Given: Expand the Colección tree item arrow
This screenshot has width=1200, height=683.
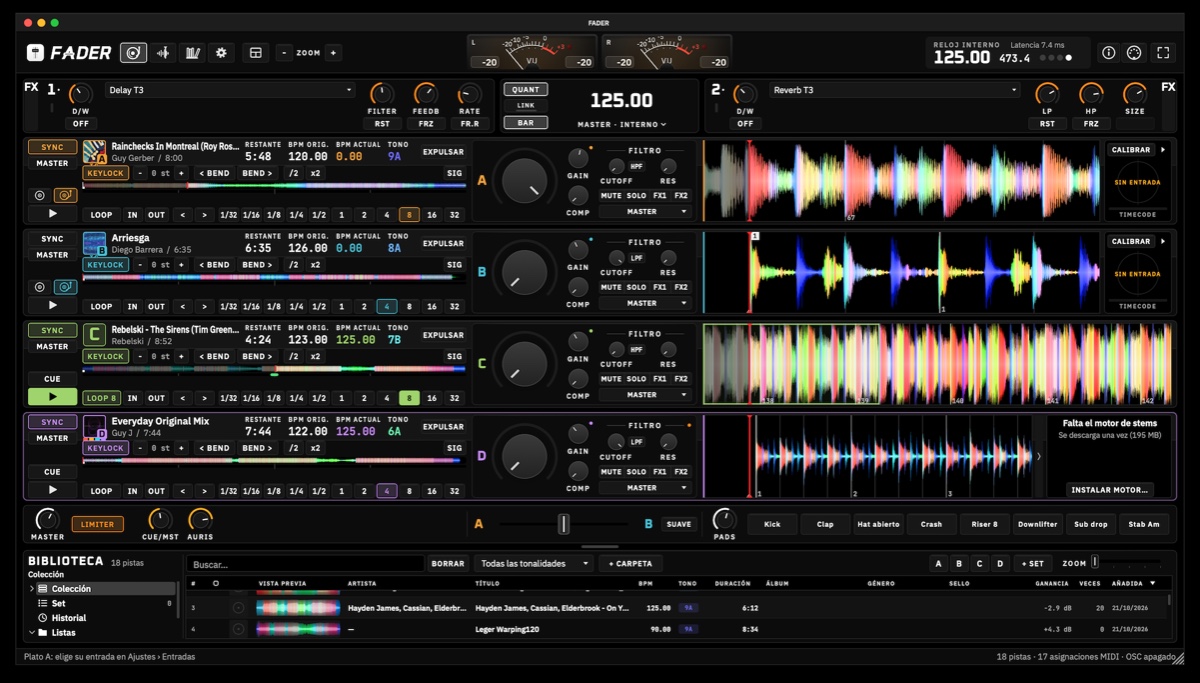Looking at the screenshot, I should [x=32, y=589].
